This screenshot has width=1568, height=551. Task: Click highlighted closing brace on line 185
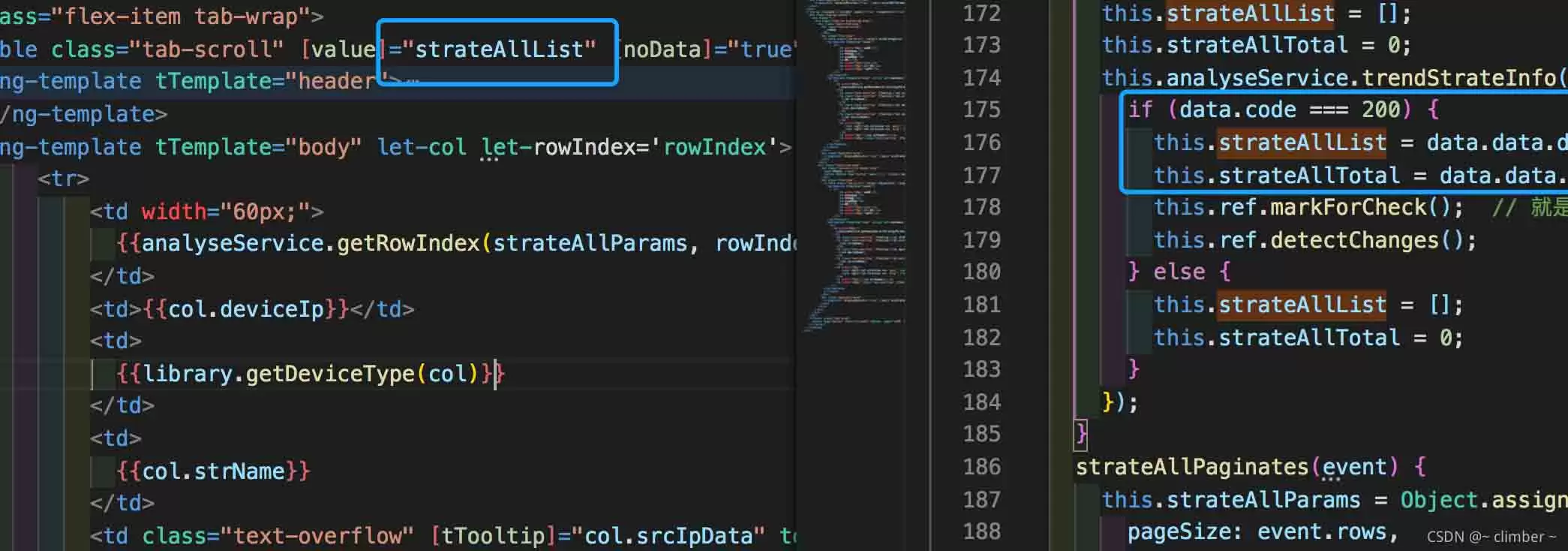click(x=1081, y=434)
